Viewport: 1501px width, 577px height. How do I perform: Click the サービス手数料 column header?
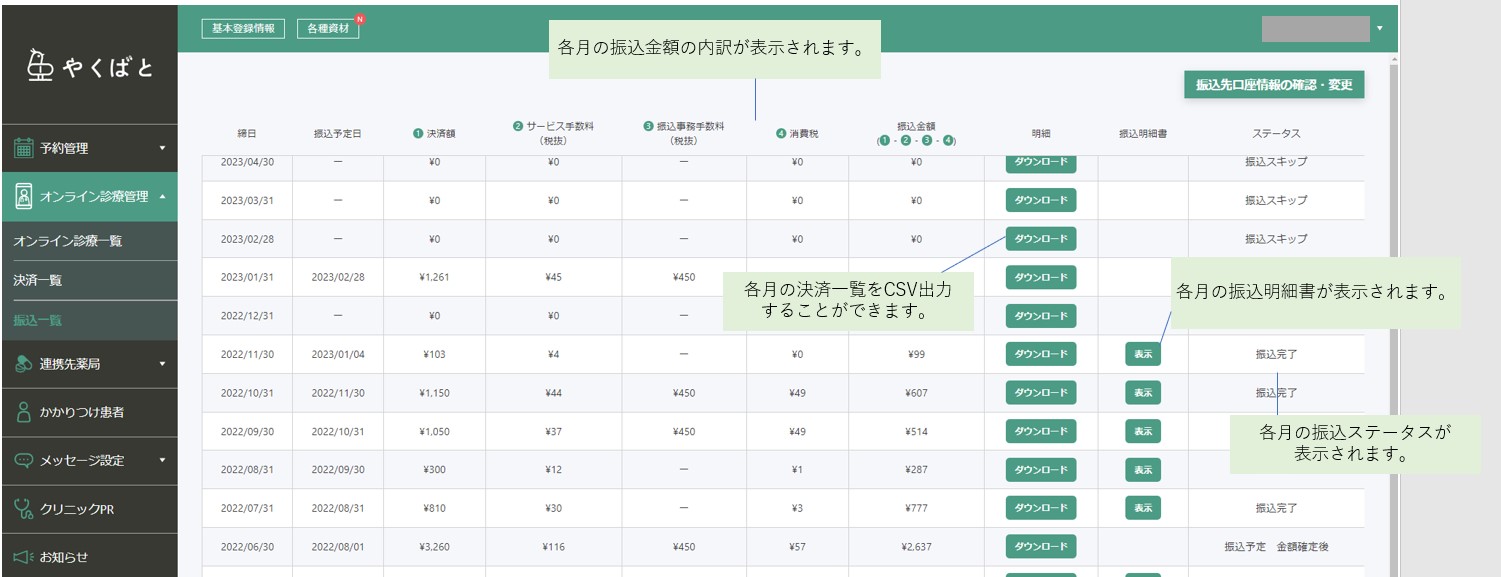[553, 133]
